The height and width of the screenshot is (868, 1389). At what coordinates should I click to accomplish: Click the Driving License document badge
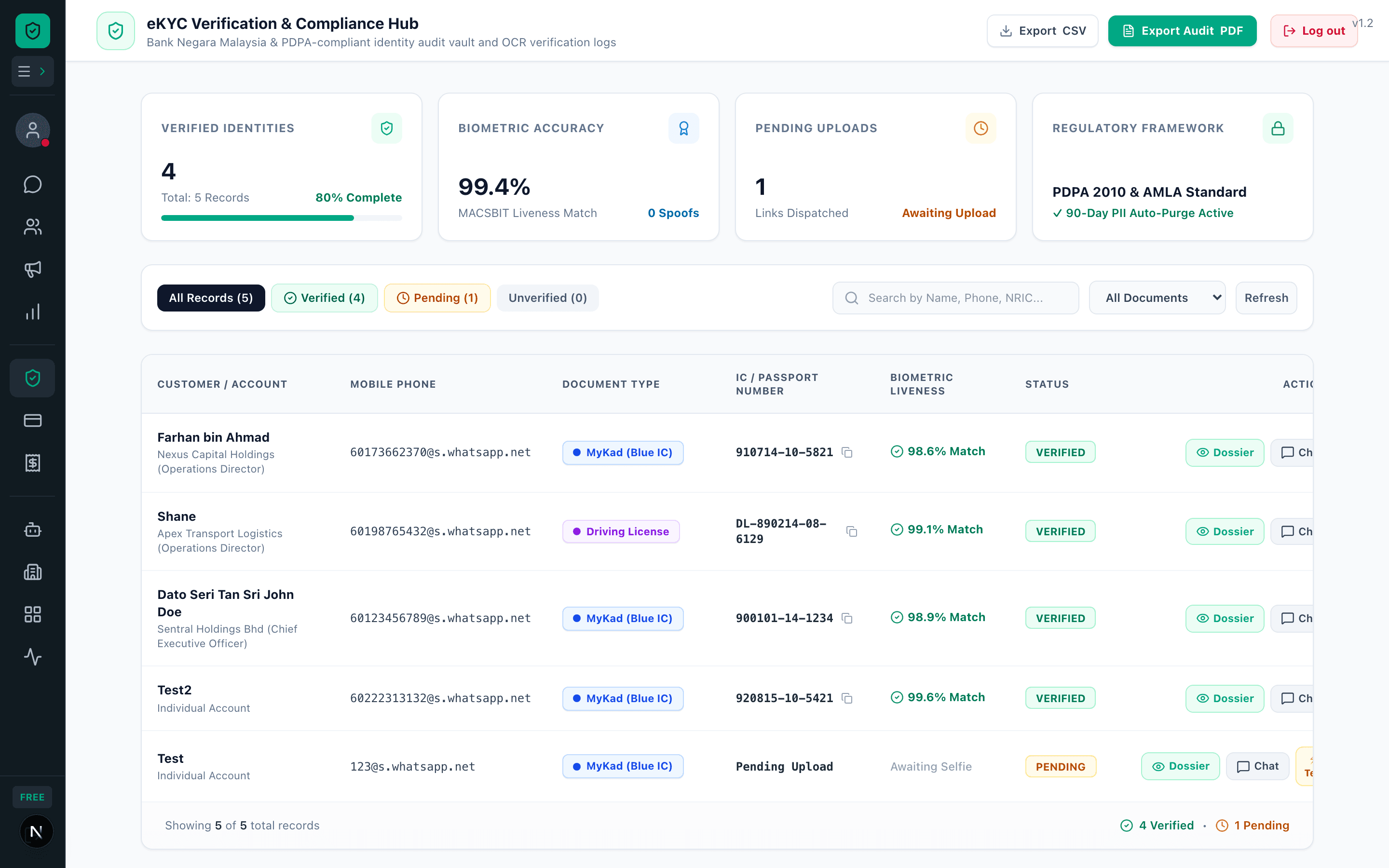click(621, 531)
